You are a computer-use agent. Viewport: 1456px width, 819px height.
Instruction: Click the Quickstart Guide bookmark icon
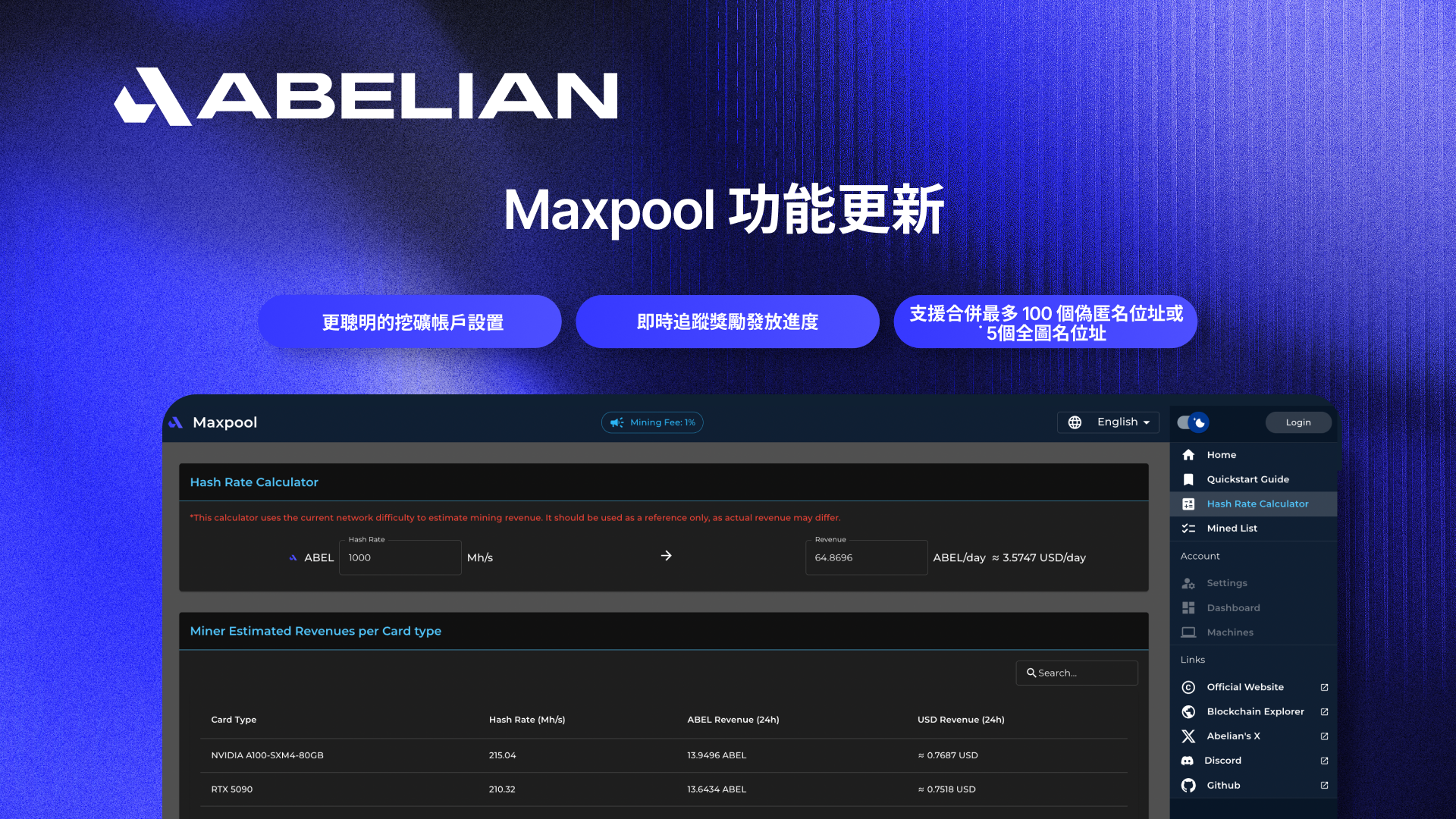1188,479
